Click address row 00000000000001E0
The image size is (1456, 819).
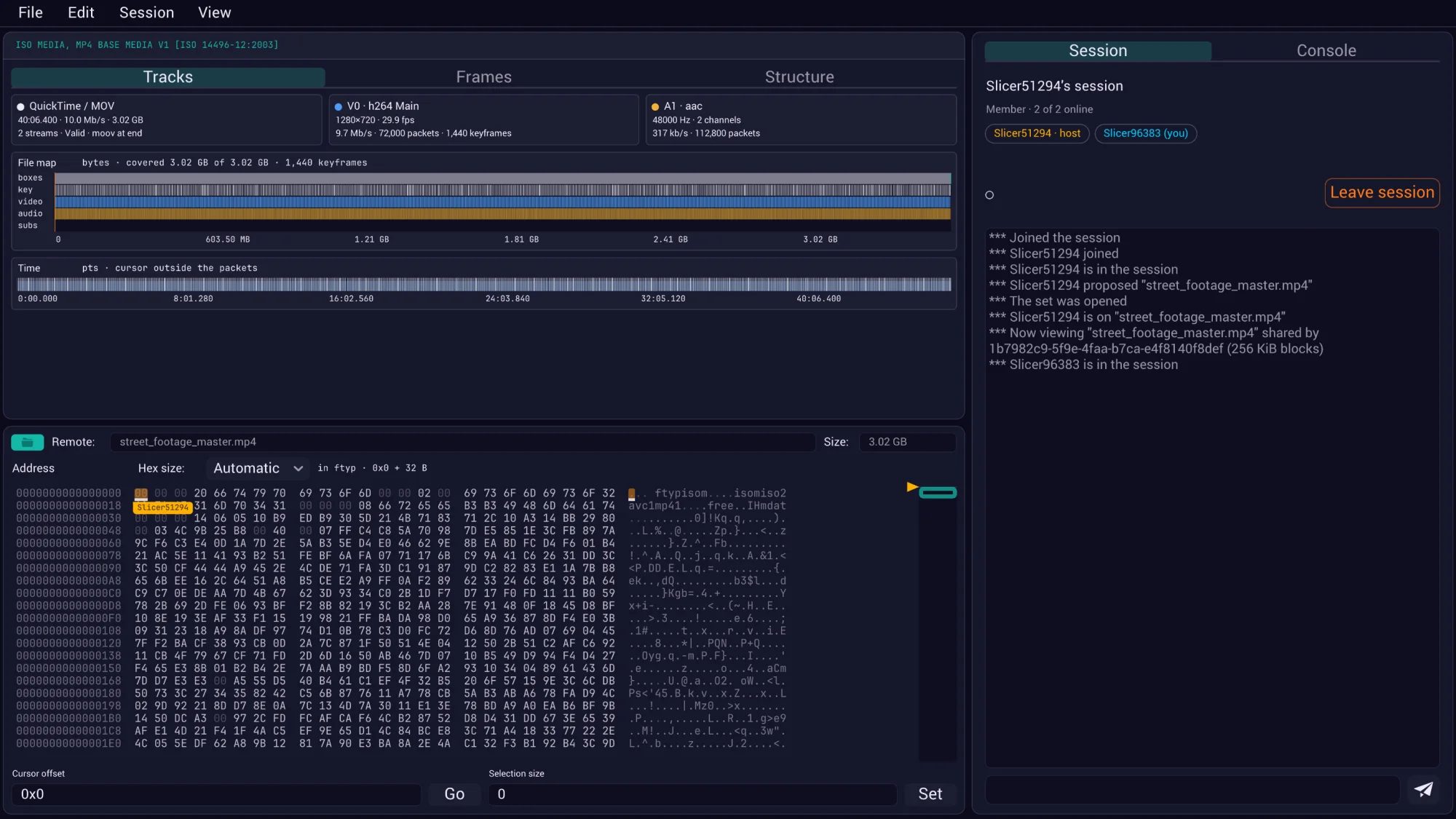click(68, 743)
